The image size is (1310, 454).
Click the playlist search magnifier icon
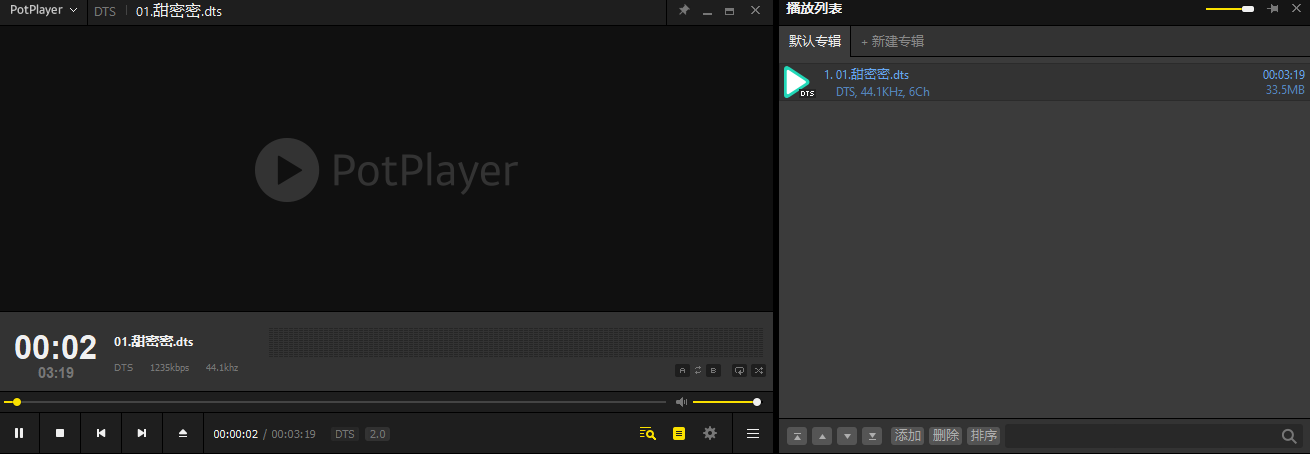[1290, 436]
